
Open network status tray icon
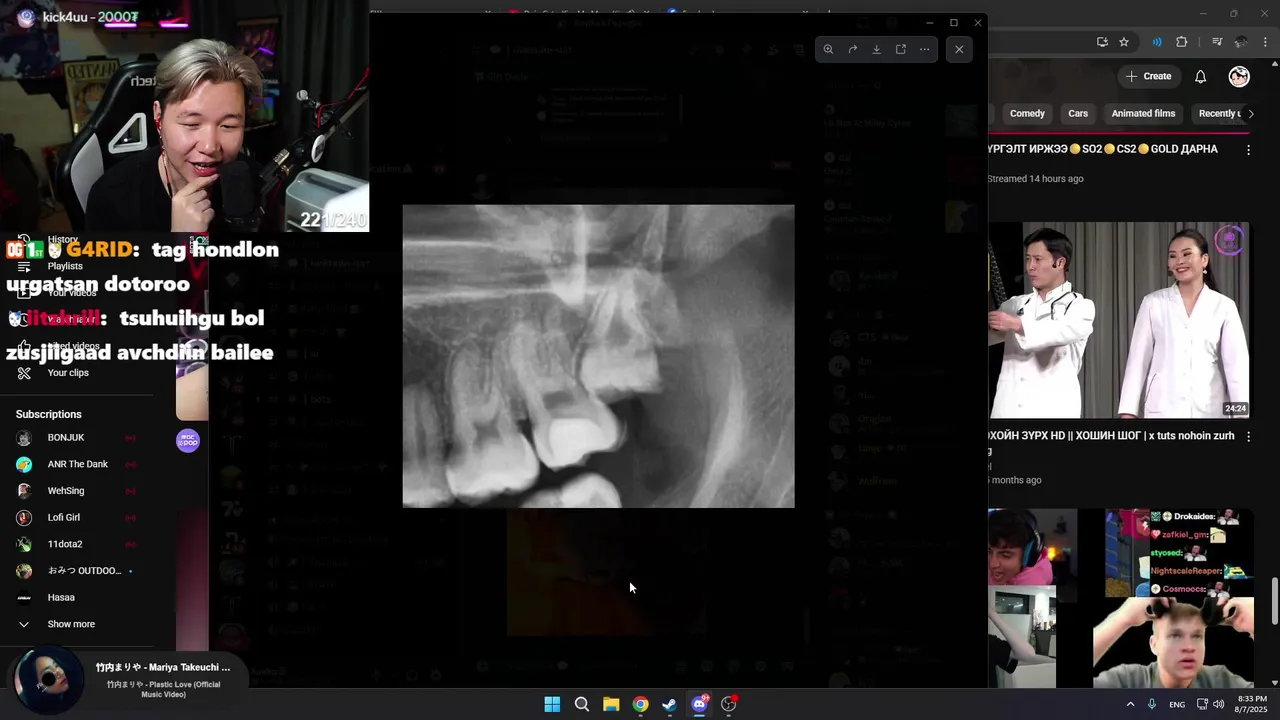pyautogui.click(x=1202, y=704)
